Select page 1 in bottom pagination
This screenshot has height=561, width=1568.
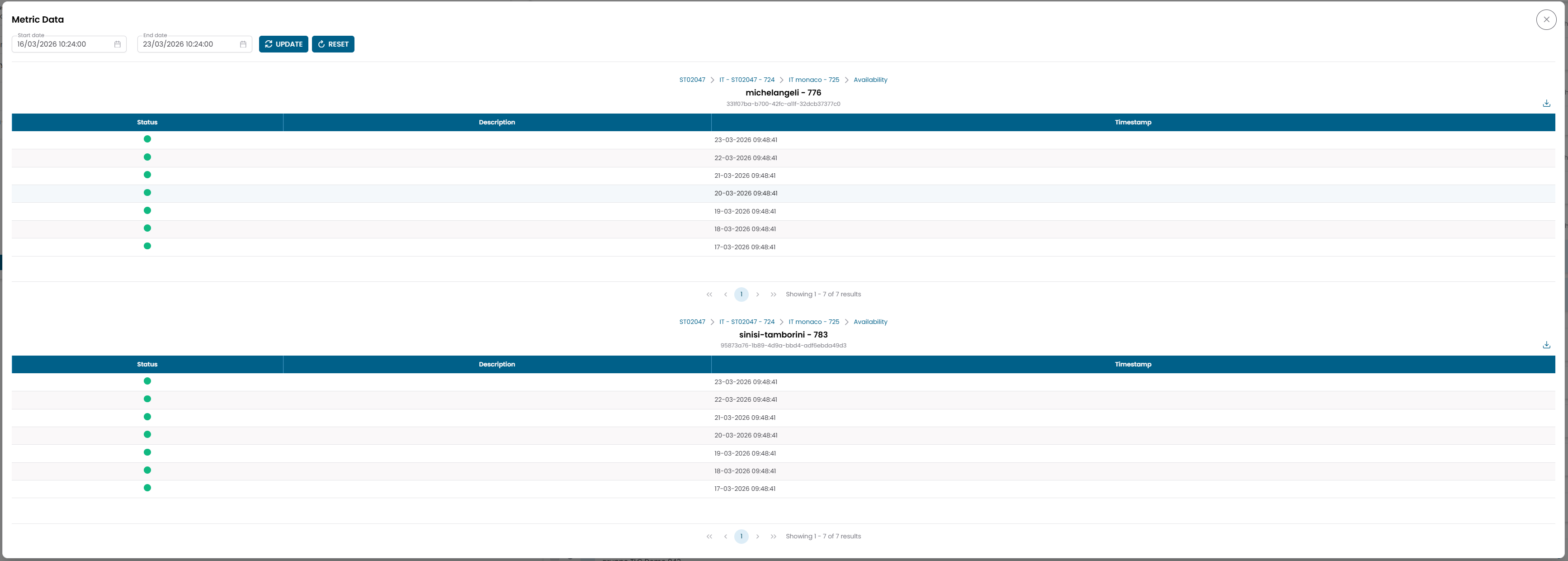pyautogui.click(x=741, y=536)
